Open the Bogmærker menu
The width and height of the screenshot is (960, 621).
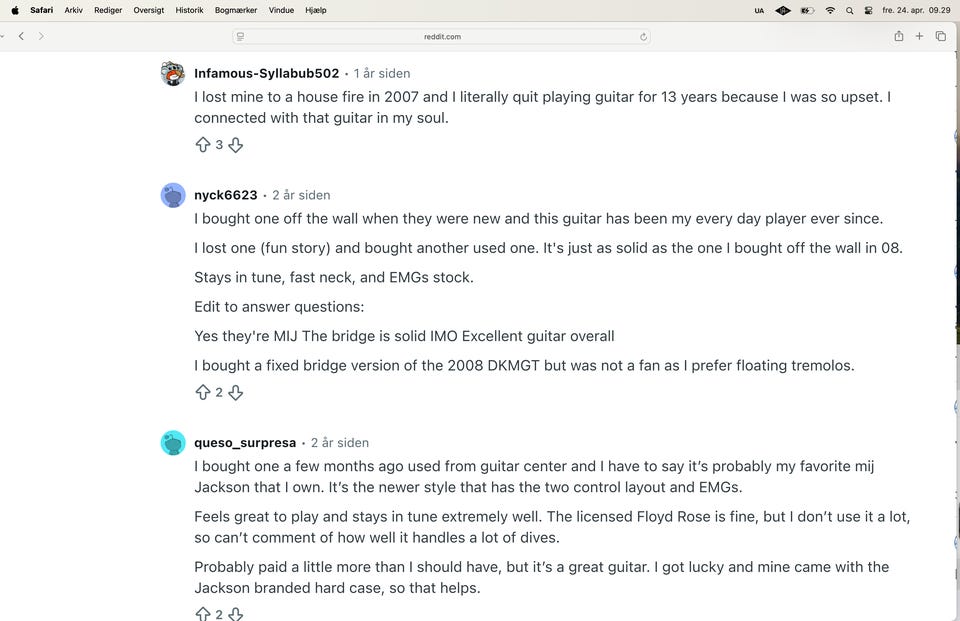click(x=236, y=10)
